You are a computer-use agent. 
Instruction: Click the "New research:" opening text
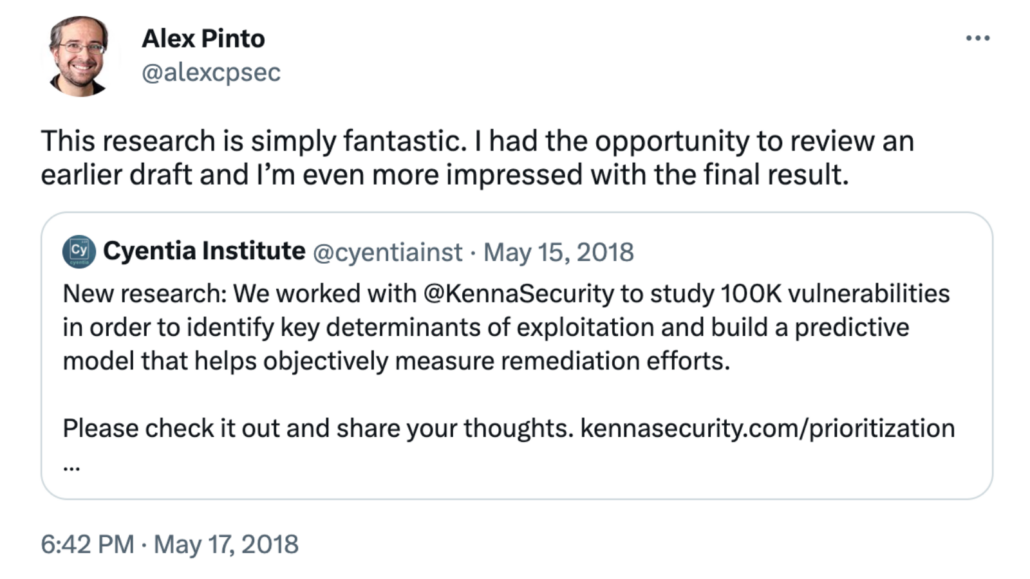[x=145, y=294]
